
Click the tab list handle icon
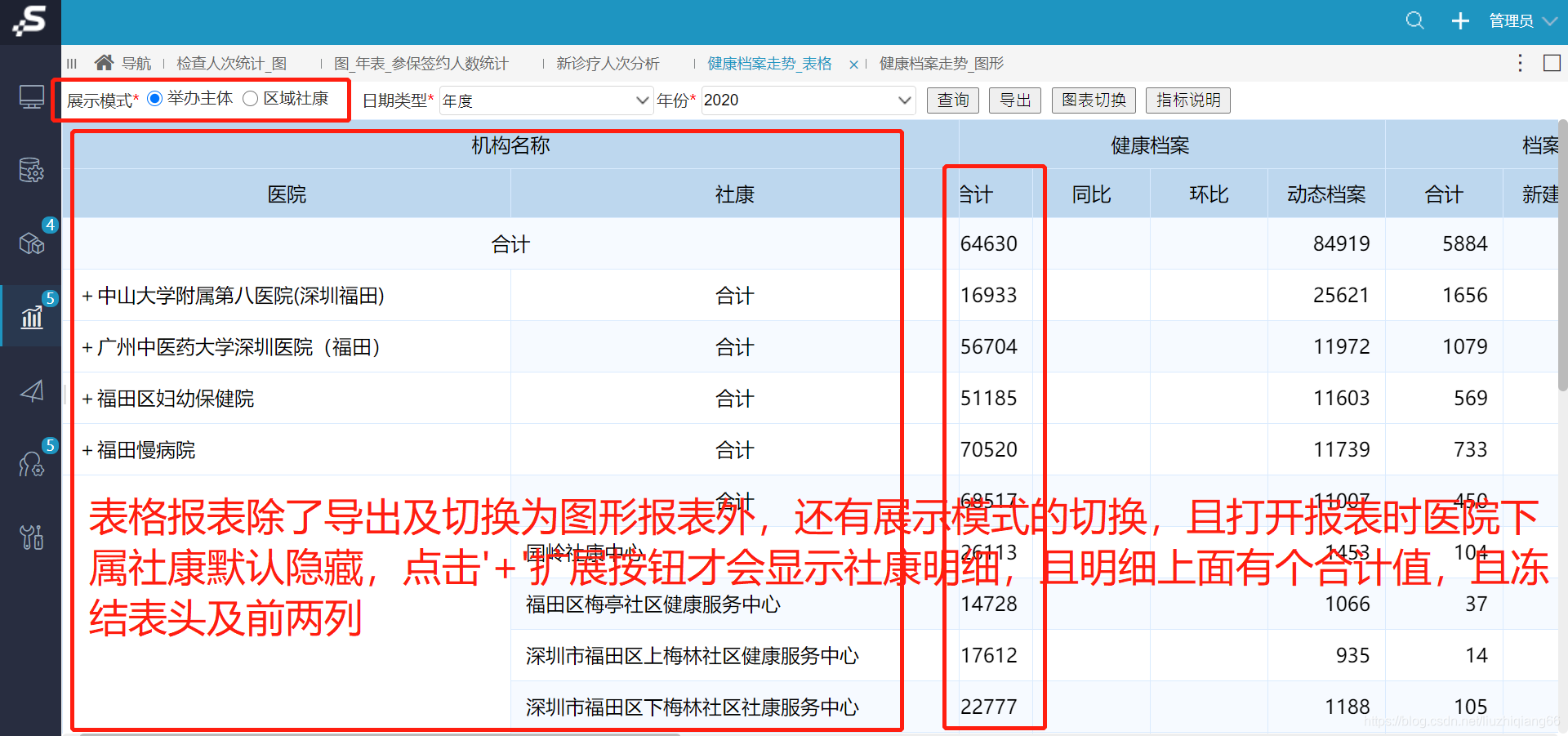pos(72,64)
